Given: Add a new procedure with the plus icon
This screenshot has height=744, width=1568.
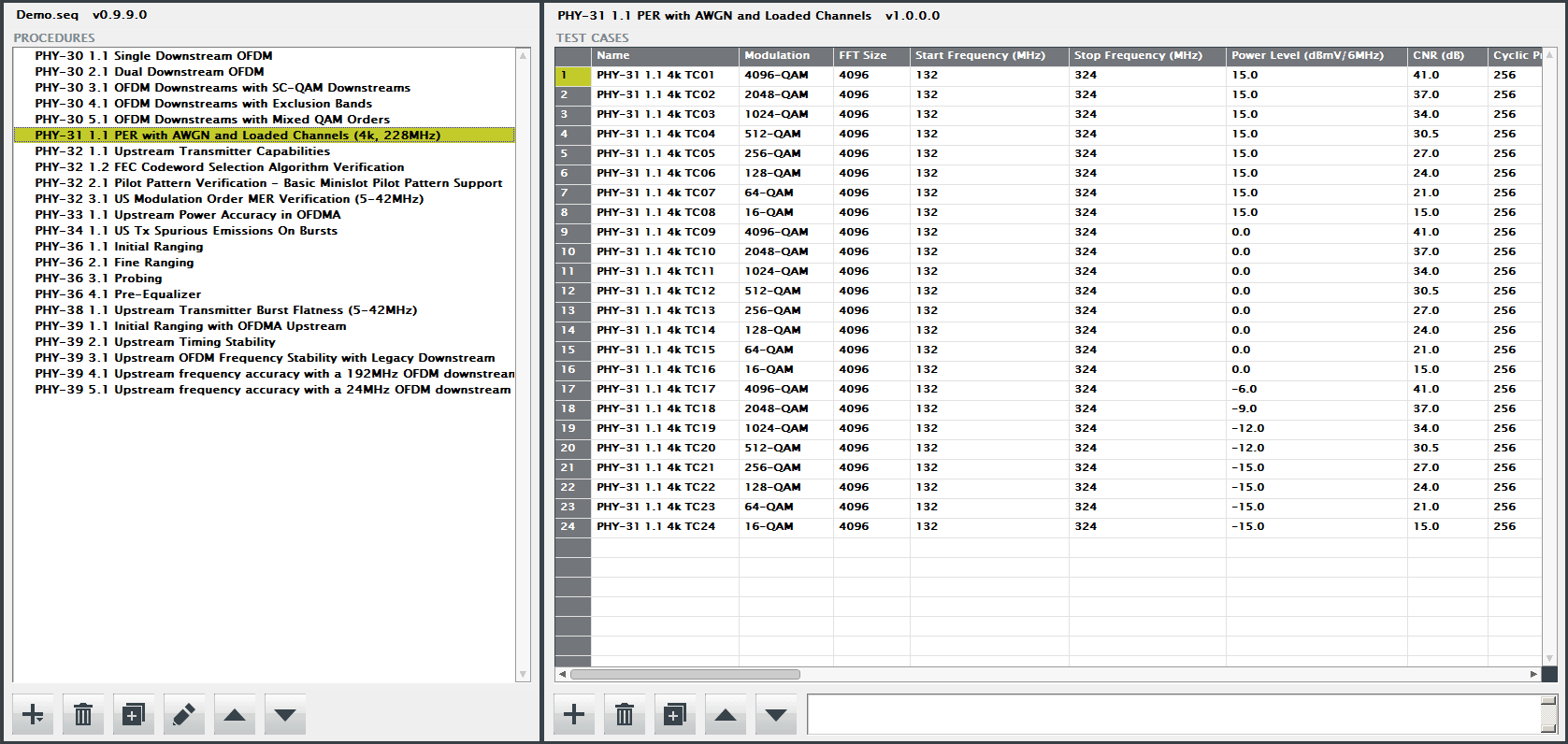Looking at the screenshot, I should pyautogui.click(x=33, y=715).
